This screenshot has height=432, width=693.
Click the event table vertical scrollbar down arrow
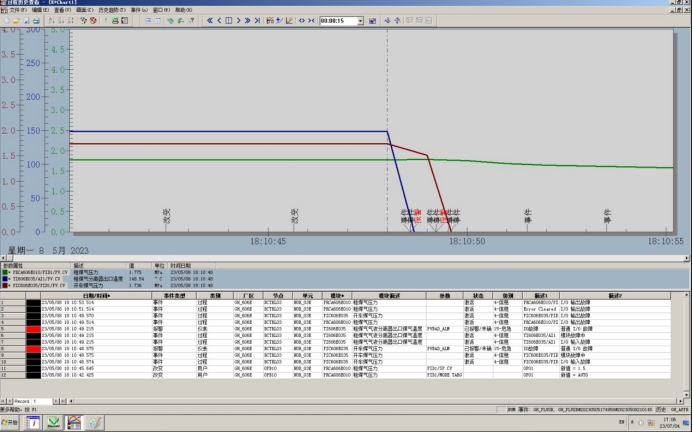[686, 395]
